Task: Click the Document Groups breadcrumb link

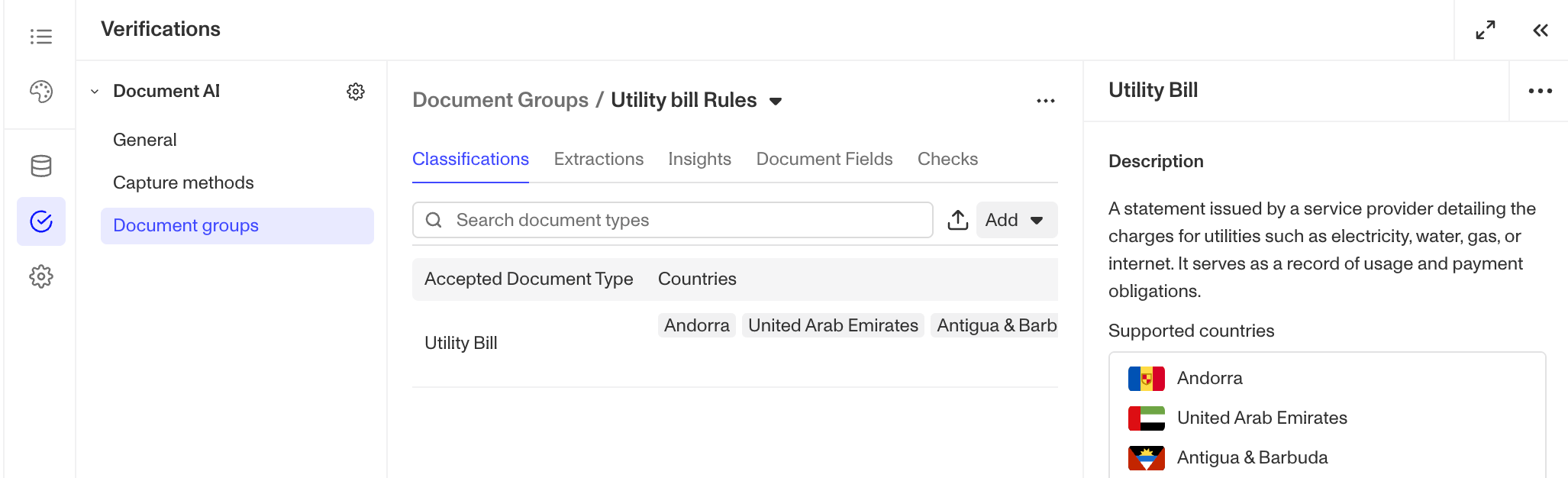Action: [x=501, y=100]
